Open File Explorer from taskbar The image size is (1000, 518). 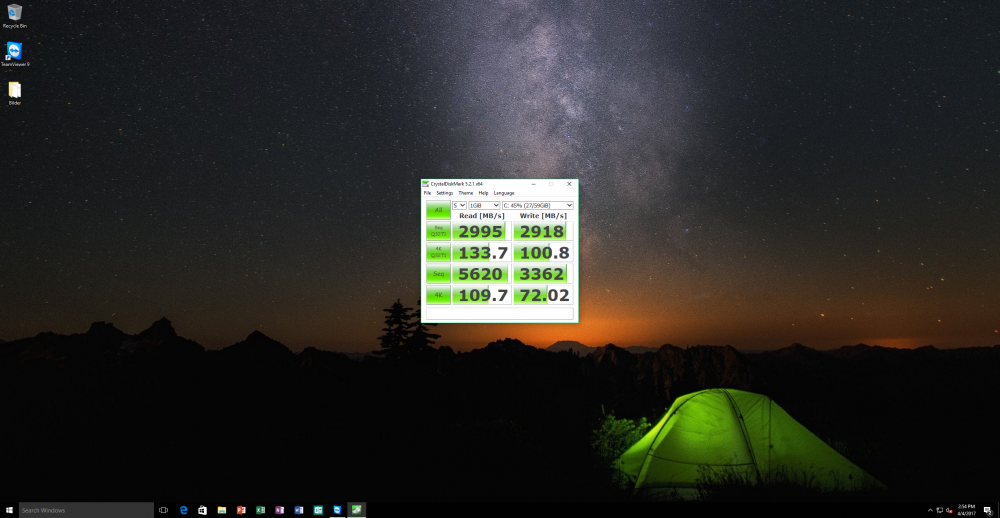pos(222,510)
